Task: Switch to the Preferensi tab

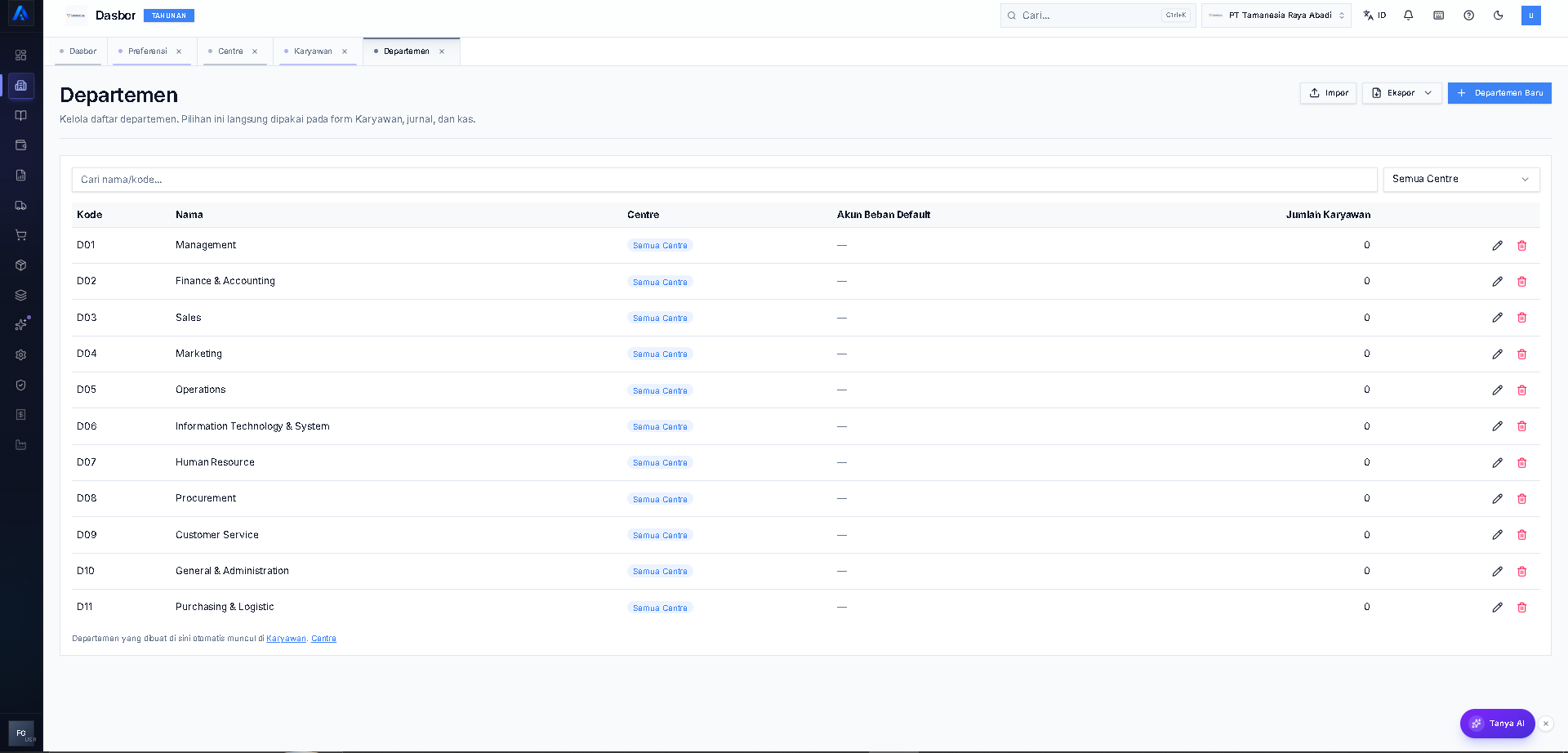Action: [147, 51]
